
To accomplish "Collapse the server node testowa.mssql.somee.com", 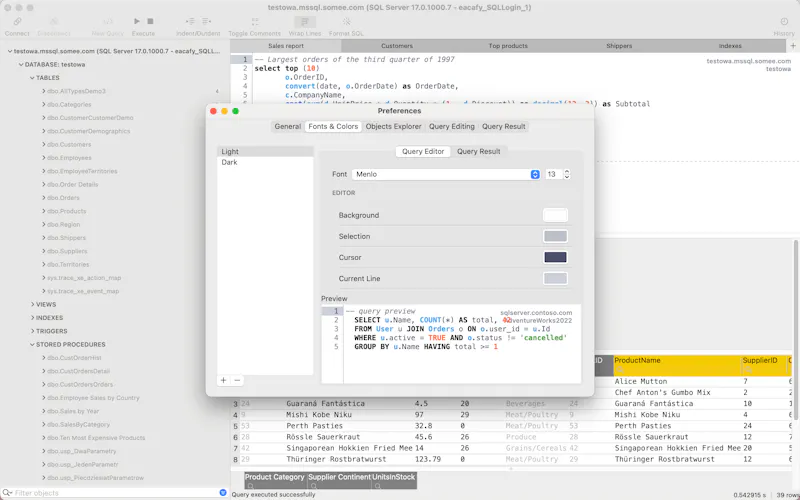I will pos(10,52).
